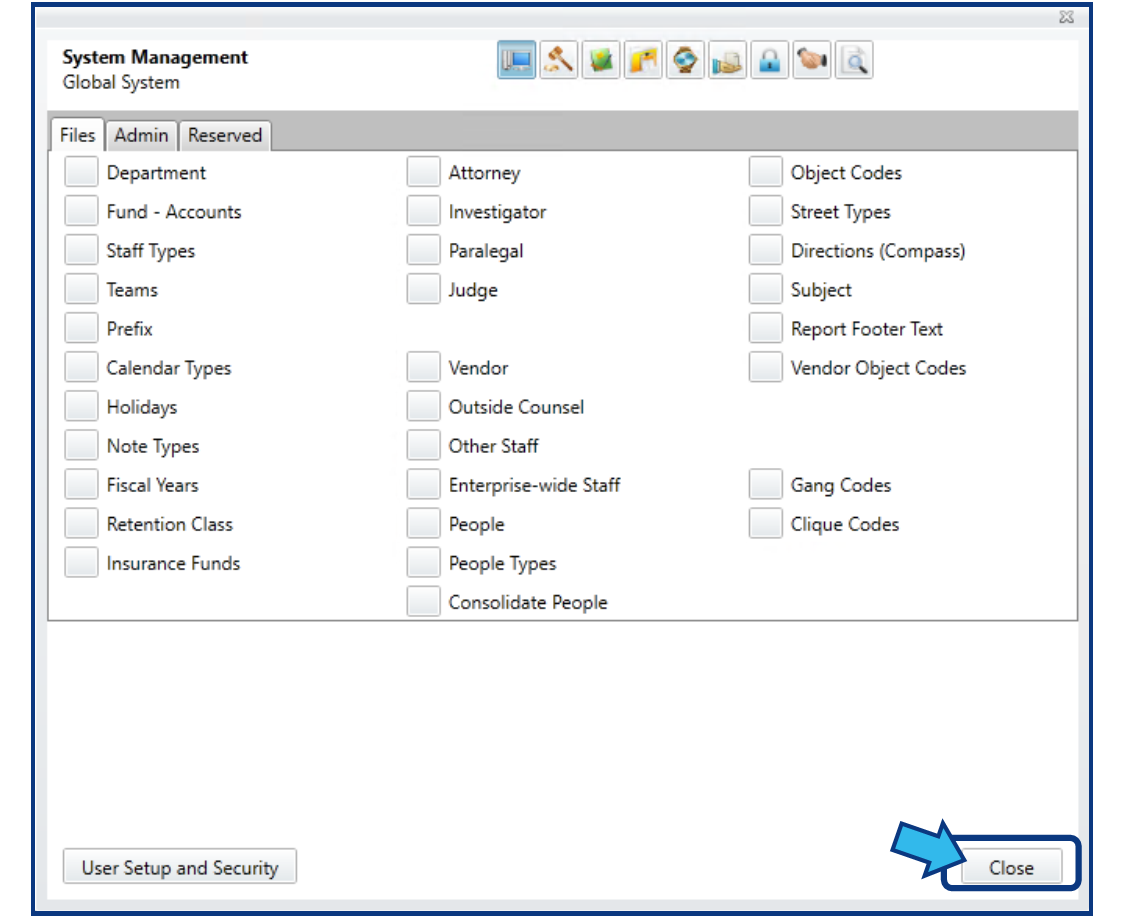Screen dimensions: 1124x917
Task: Select the Gang Codes square button
Action: coord(766,484)
